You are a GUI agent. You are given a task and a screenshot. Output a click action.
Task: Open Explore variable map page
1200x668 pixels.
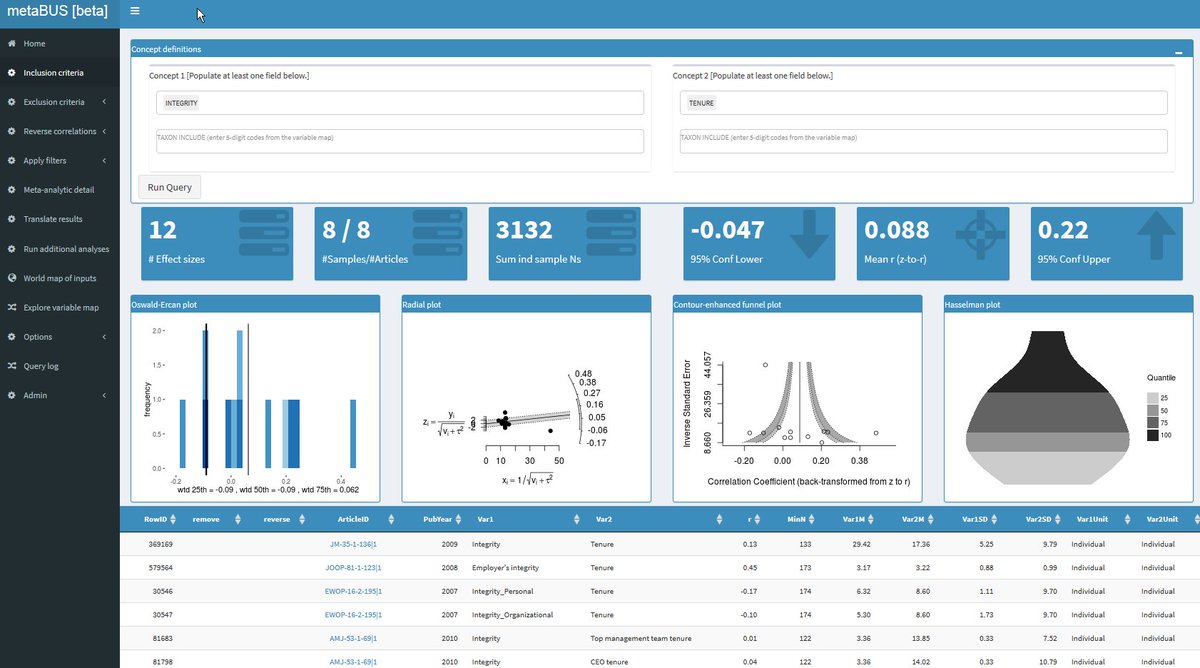tap(60, 307)
